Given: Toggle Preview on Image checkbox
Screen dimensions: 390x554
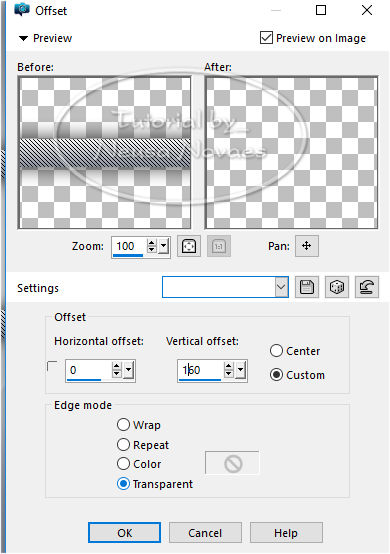Looking at the screenshot, I should [266, 37].
